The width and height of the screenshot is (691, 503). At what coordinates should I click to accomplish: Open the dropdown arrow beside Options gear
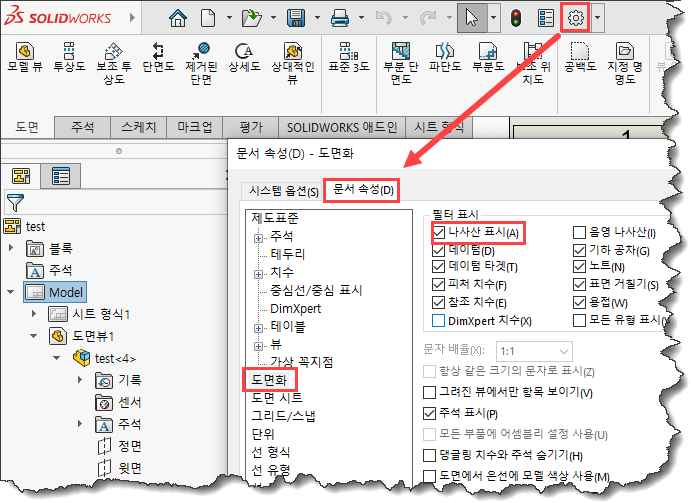point(598,18)
